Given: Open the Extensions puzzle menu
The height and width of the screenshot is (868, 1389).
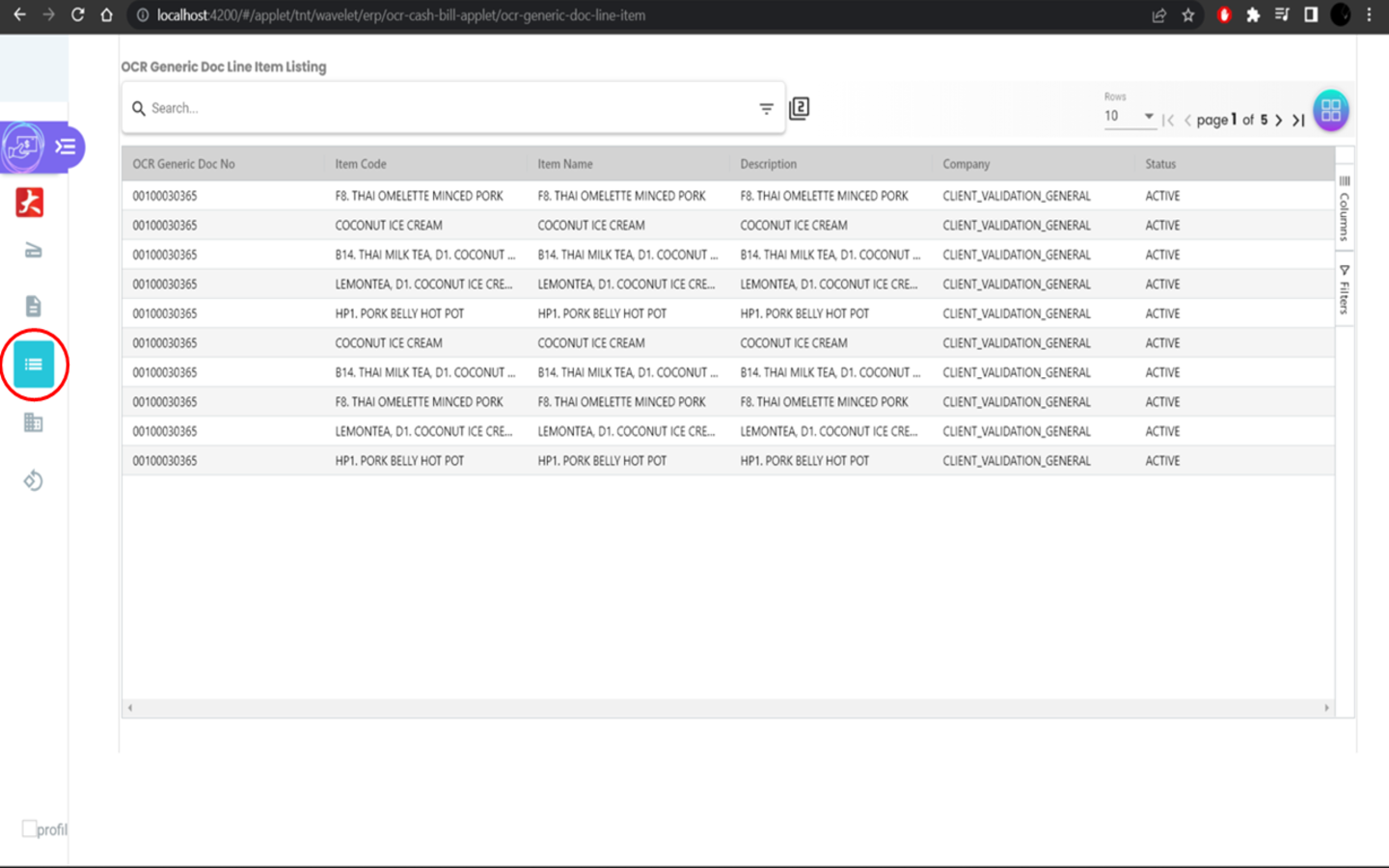Looking at the screenshot, I should pos(1253,15).
